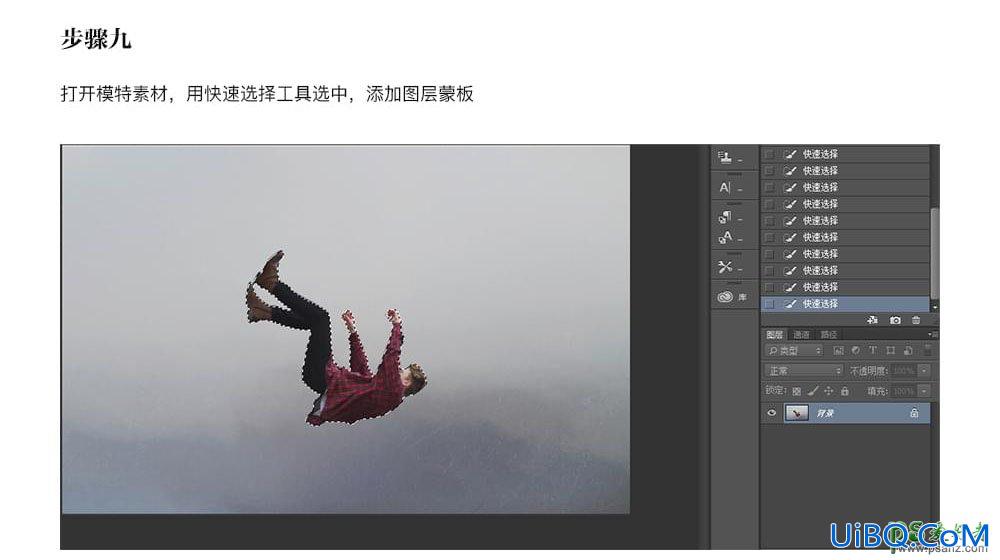Image resolution: width=1000 pixels, height=560 pixels.
Task: Click the History panel vertical scrollbar thumb
Action: (935, 253)
